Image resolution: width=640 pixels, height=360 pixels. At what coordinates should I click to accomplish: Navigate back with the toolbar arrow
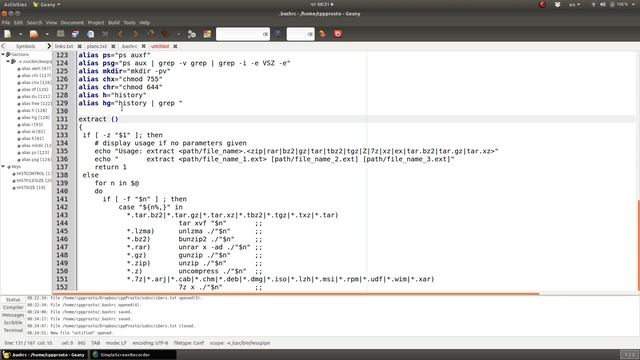(120, 34)
